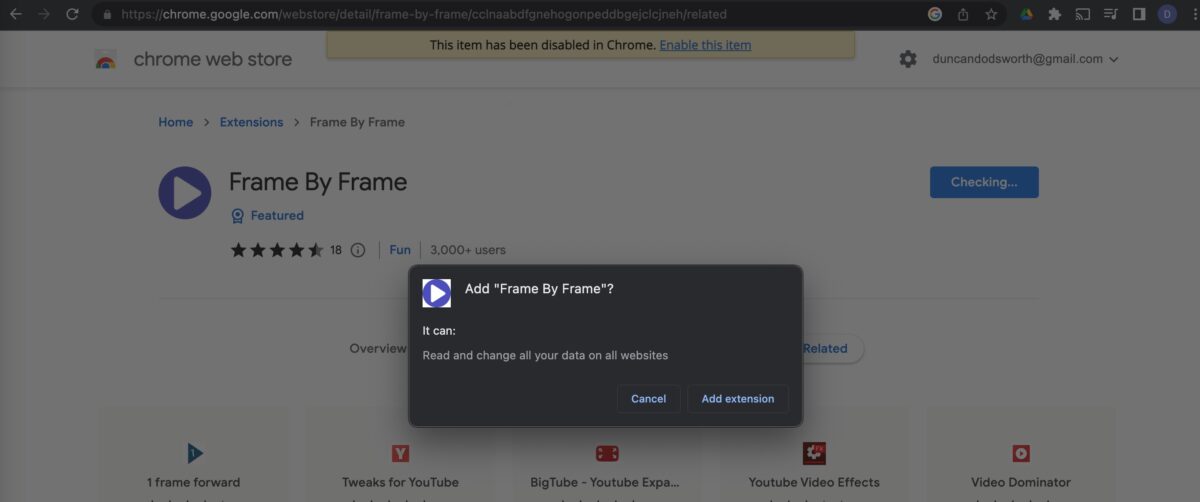Click the Chrome Web Store rainbow logo

(106, 60)
